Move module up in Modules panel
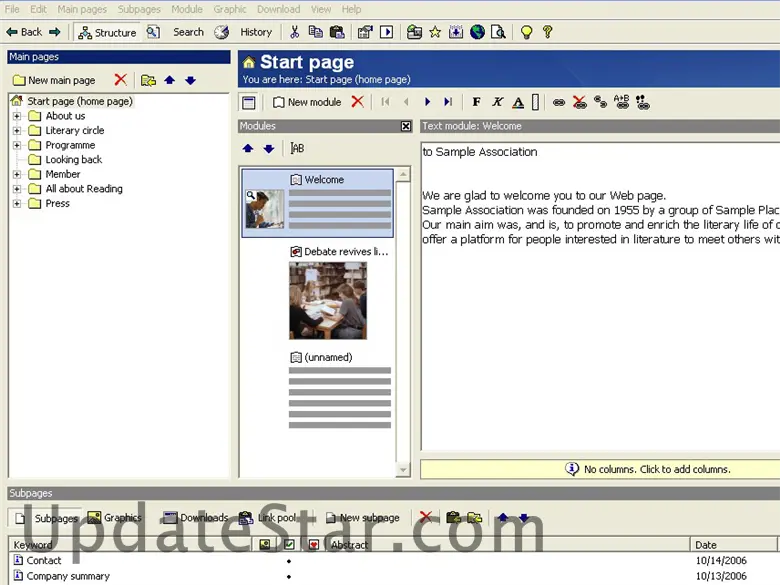 coord(248,148)
